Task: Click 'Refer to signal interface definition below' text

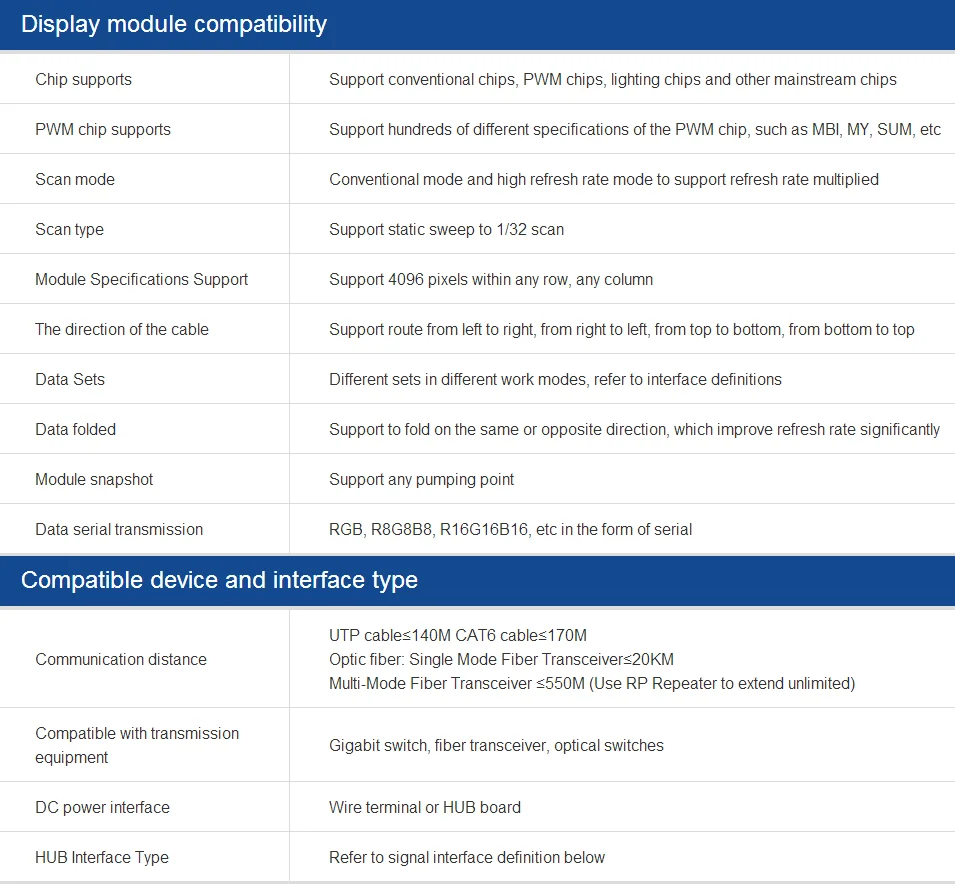Action: (x=467, y=858)
